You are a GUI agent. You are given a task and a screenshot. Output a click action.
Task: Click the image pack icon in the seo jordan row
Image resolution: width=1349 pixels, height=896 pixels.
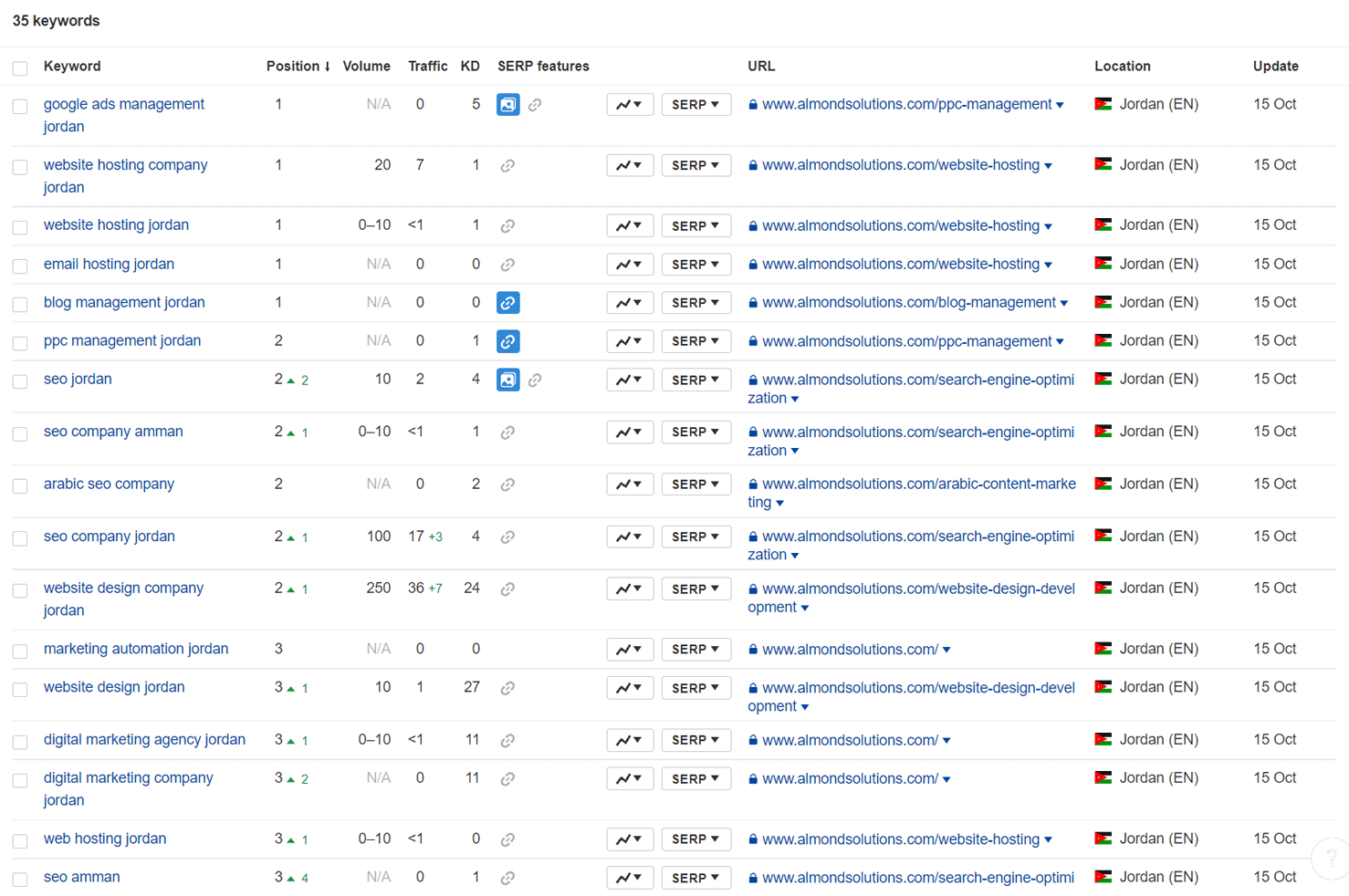508,380
